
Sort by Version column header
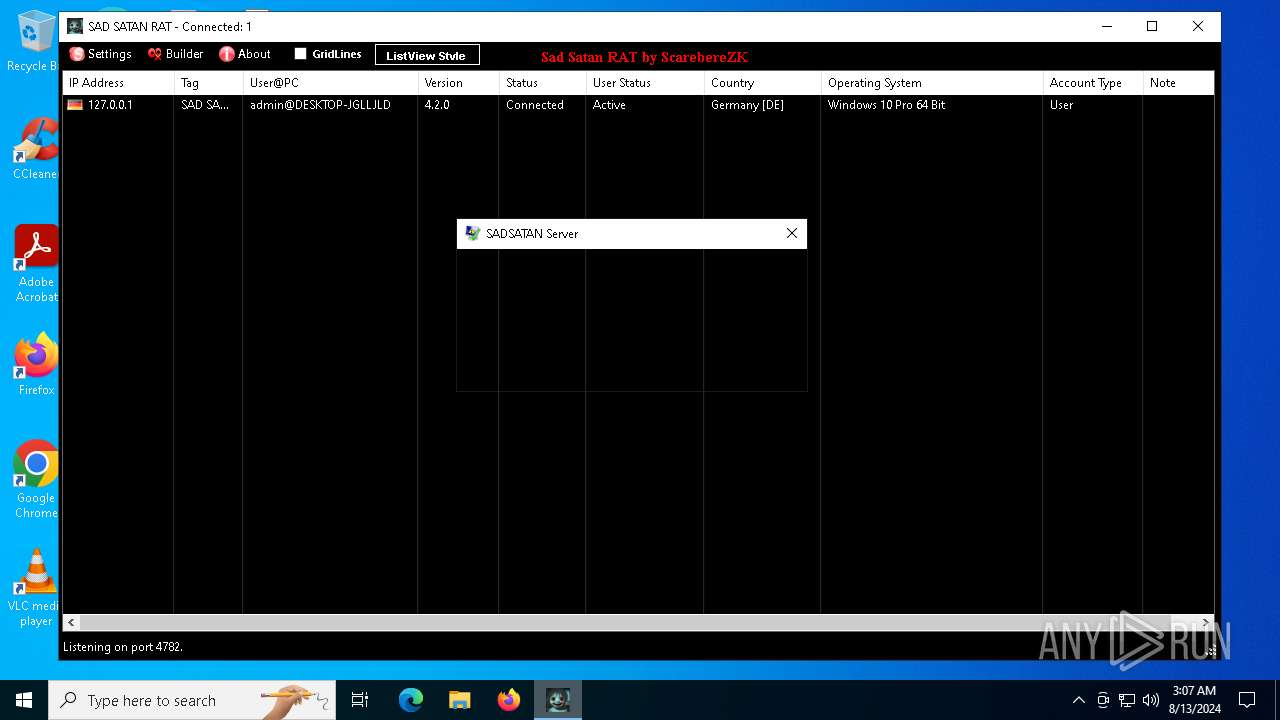(x=459, y=83)
